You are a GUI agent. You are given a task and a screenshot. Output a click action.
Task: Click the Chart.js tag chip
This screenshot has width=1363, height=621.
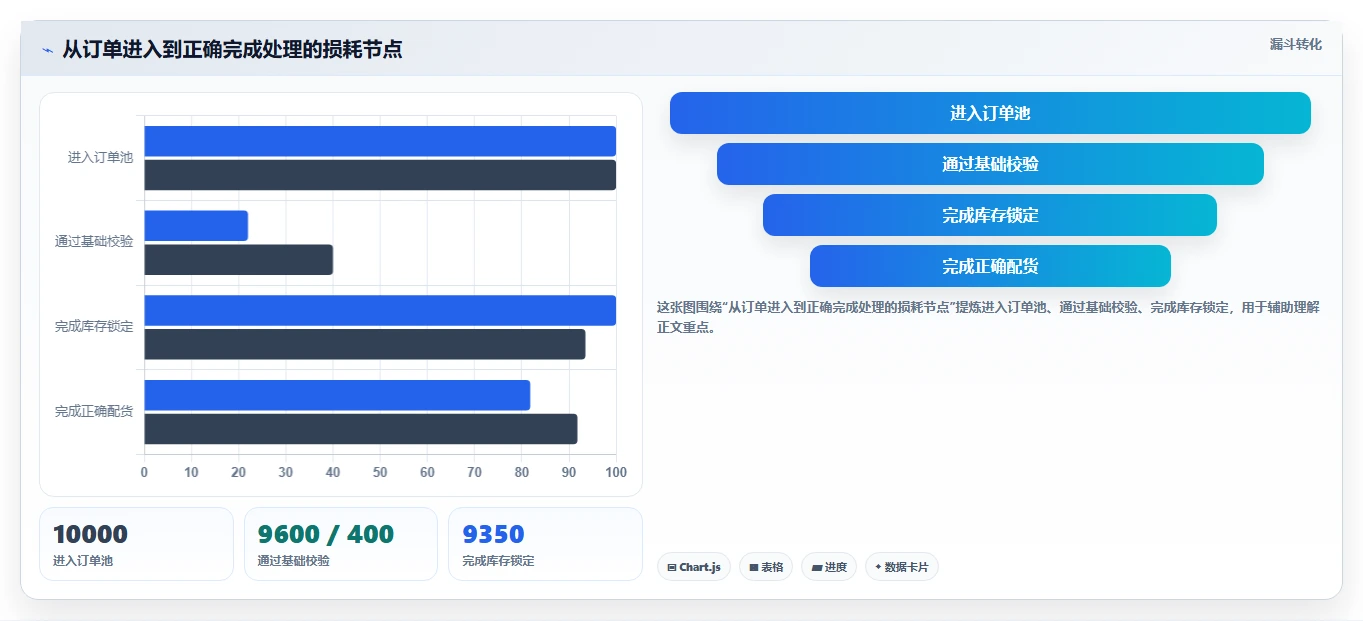pyautogui.click(x=694, y=567)
